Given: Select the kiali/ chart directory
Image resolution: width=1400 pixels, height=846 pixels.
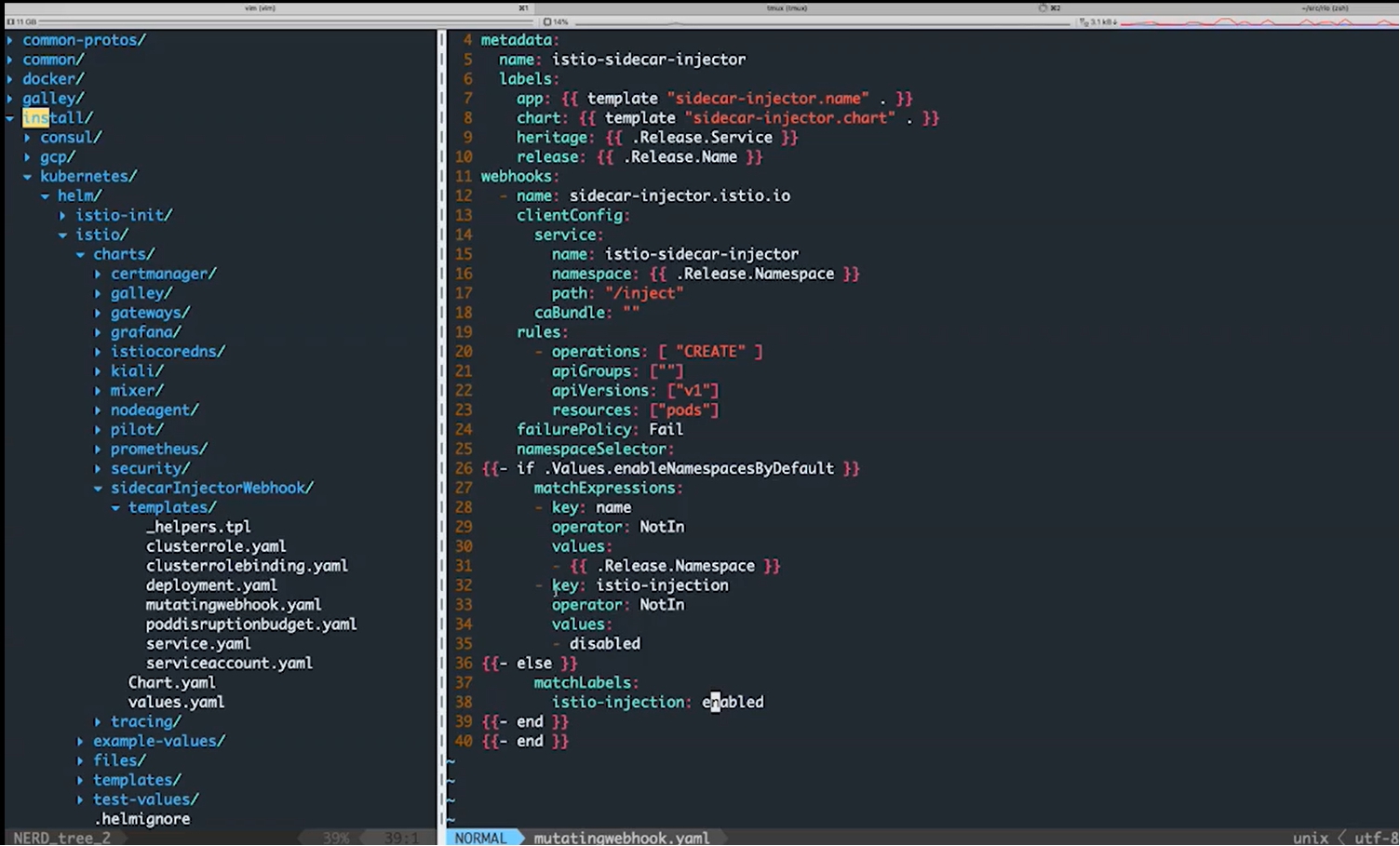Looking at the screenshot, I should (x=137, y=372).
